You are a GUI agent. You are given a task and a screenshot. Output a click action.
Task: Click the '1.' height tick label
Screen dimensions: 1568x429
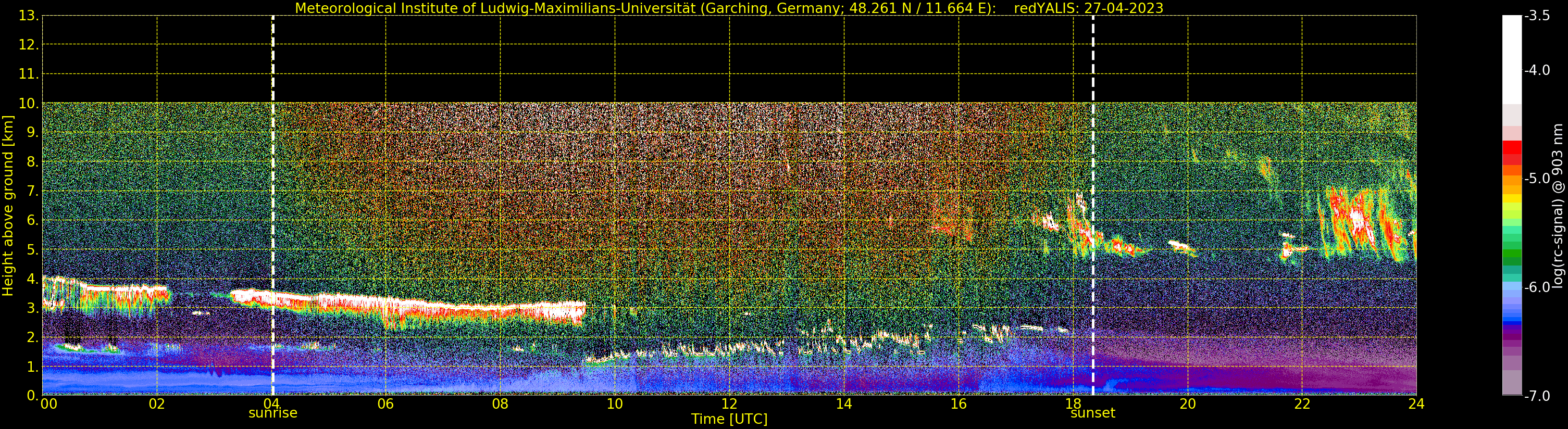click(32, 367)
